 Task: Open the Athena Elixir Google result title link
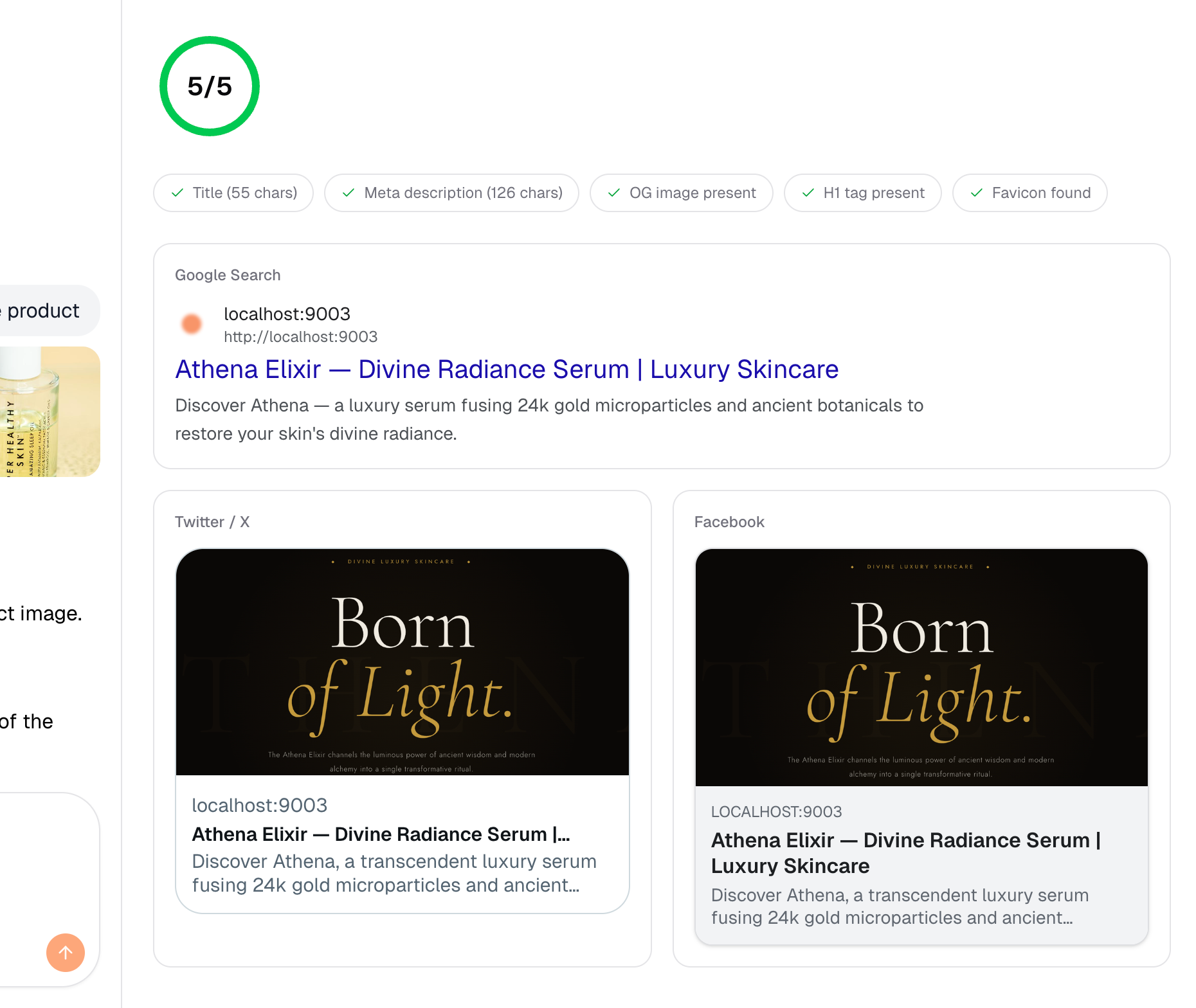507,370
